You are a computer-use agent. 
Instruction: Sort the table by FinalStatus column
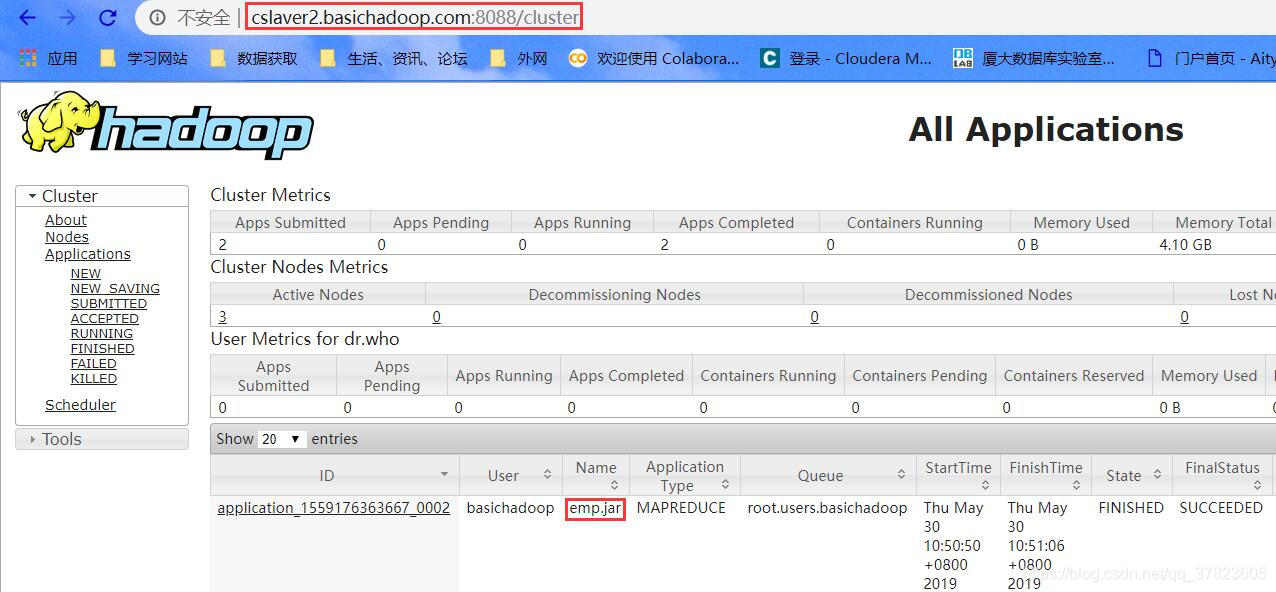[1224, 475]
